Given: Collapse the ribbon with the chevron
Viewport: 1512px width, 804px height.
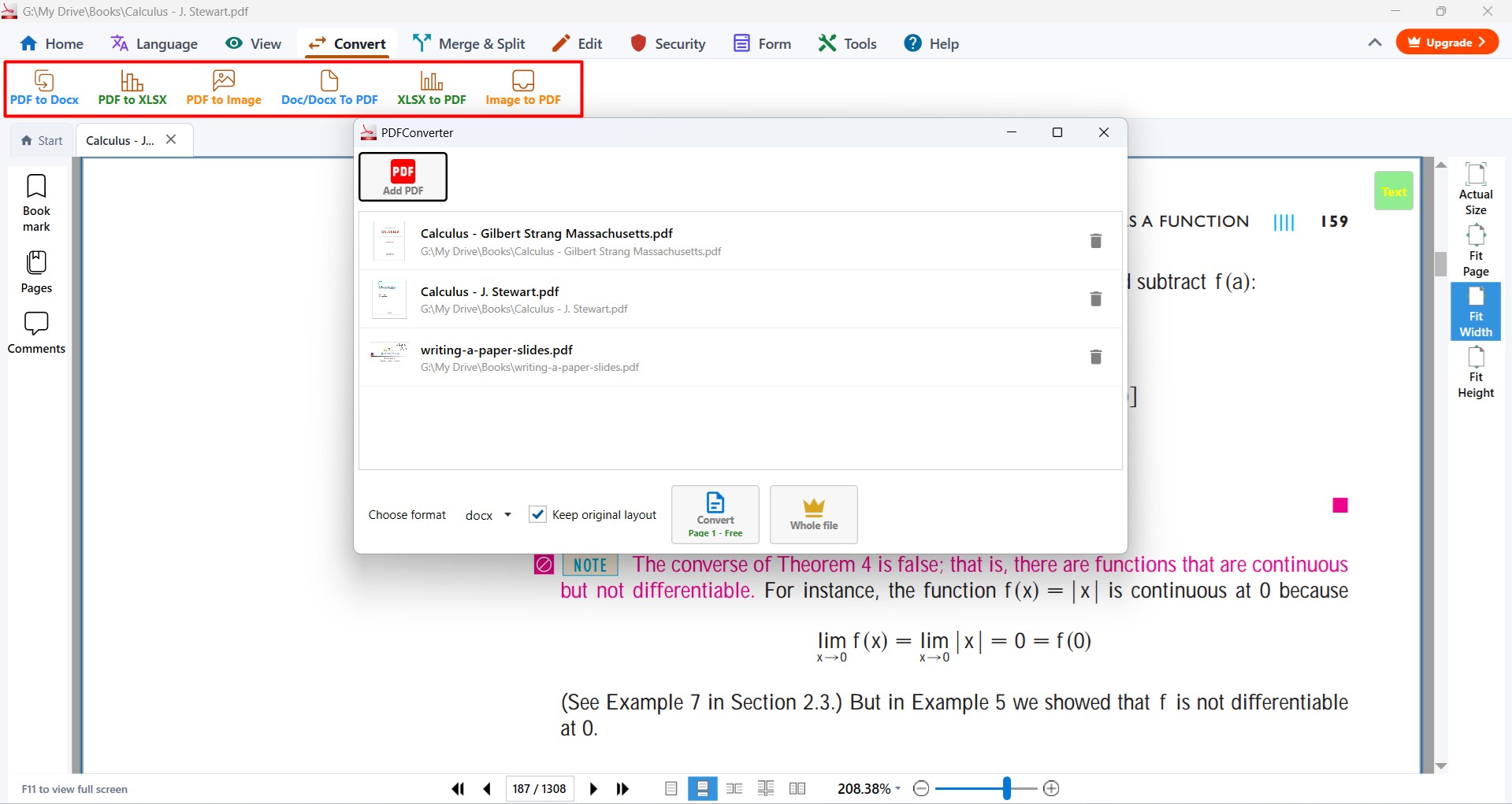Looking at the screenshot, I should 1375,43.
